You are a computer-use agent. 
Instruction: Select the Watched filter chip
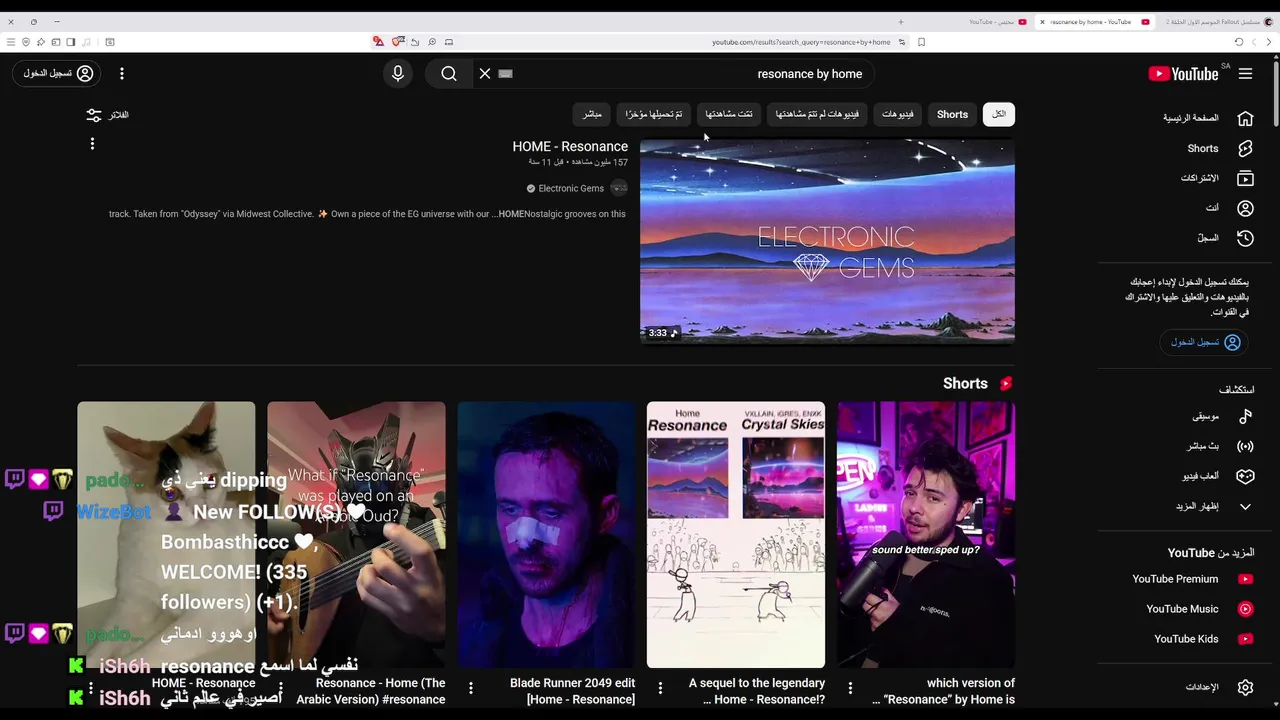point(729,114)
